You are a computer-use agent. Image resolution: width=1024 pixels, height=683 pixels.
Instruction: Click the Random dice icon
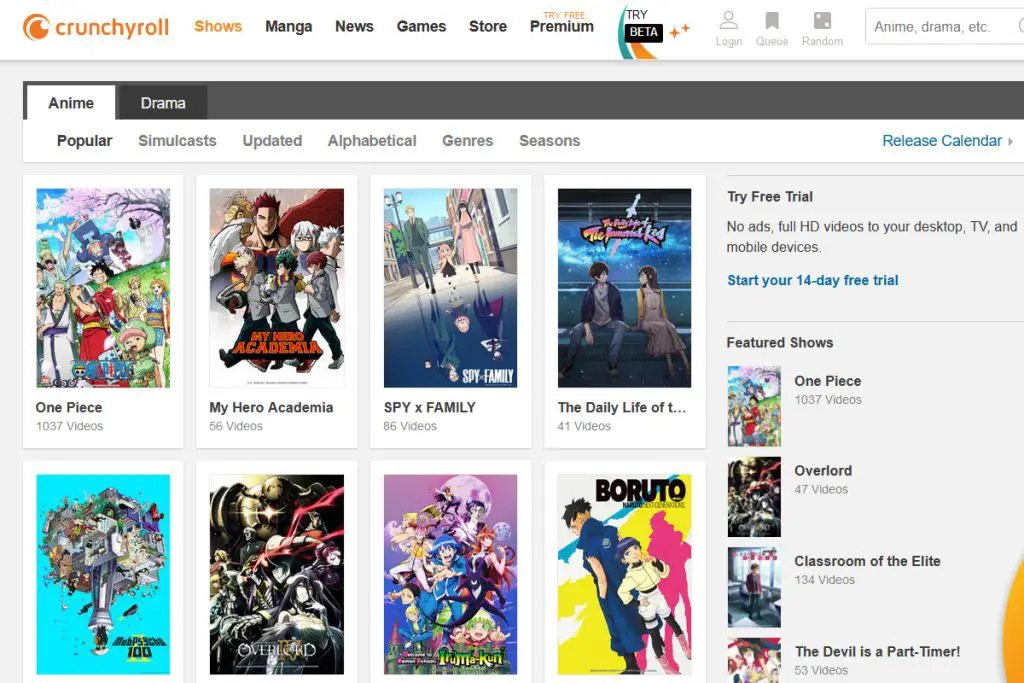tap(822, 21)
